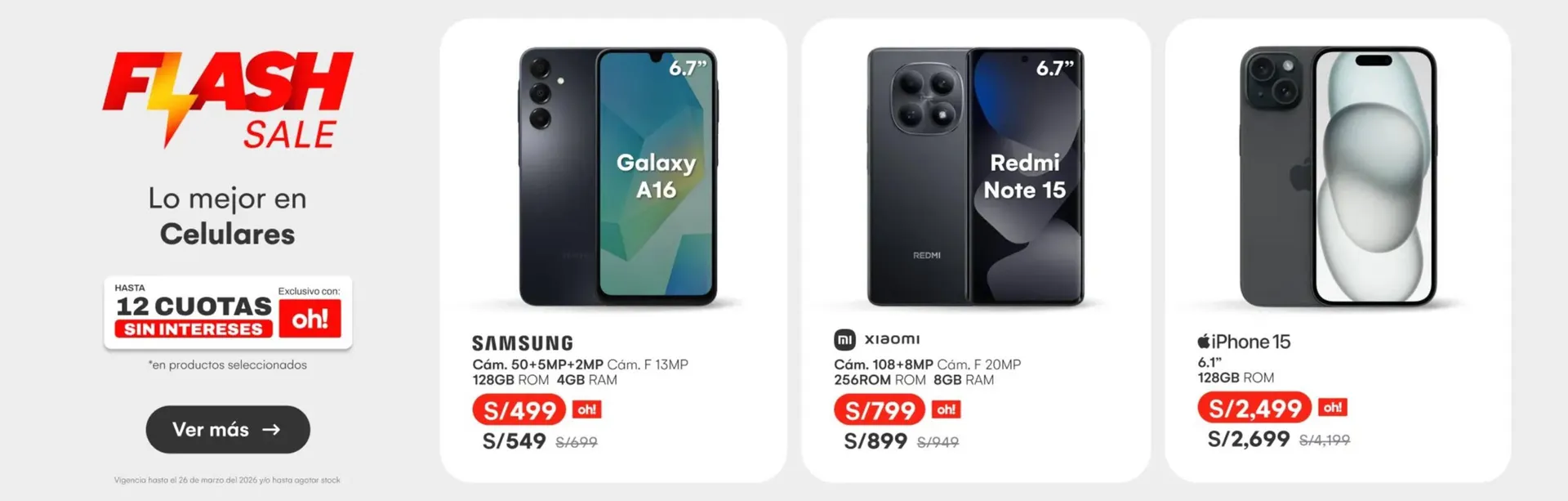The image size is (1568, 501).
Task: Click the Samsung brand logo
Action: coord(523,343)
